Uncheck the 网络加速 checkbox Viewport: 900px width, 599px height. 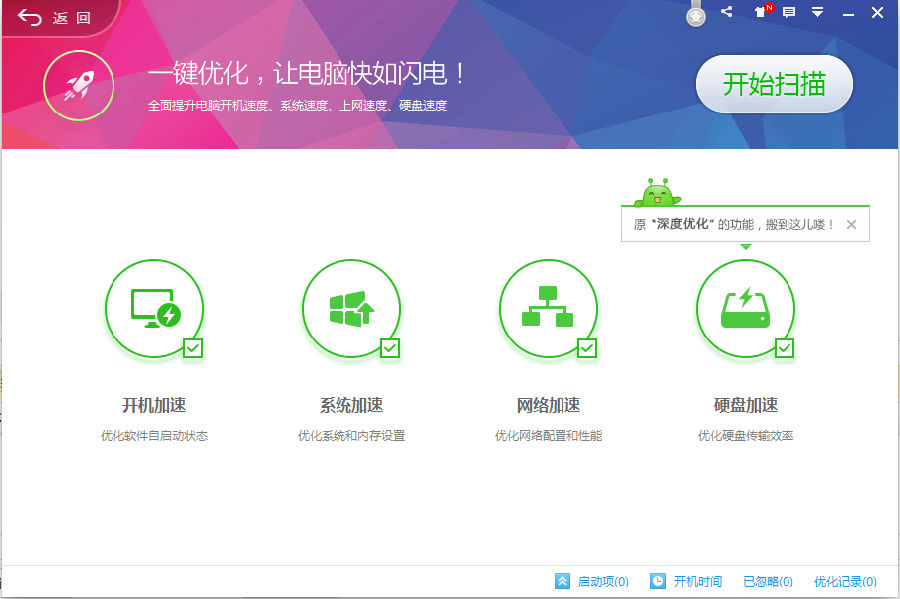[x=587, y=348]
